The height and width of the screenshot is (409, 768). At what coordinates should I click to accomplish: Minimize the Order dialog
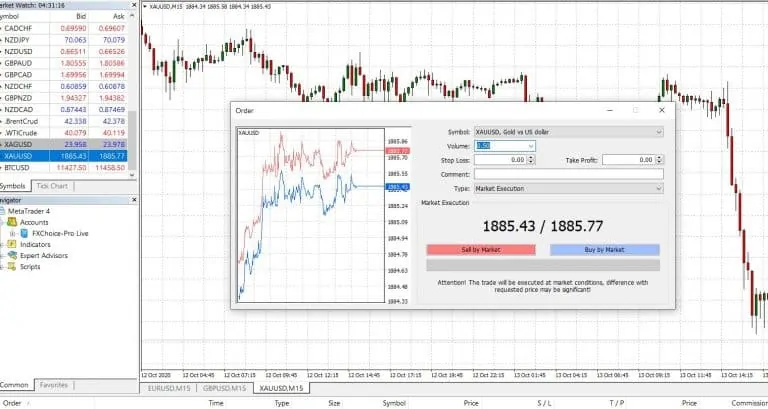(x=610, y=110)
